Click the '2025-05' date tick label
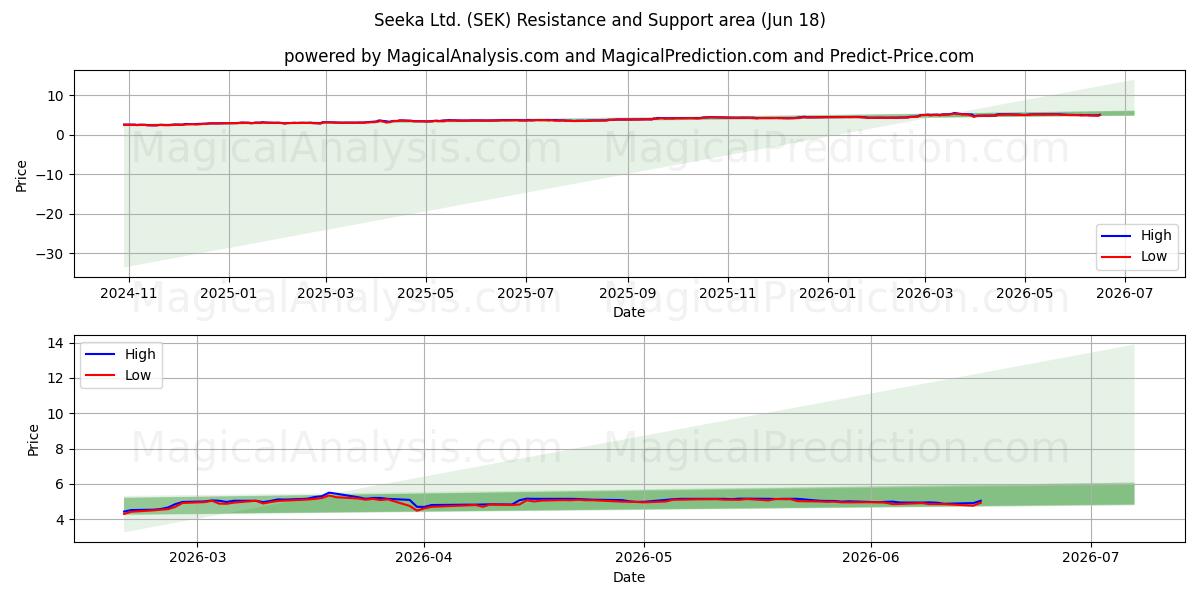1200x600 pixels. click(426, 293)
